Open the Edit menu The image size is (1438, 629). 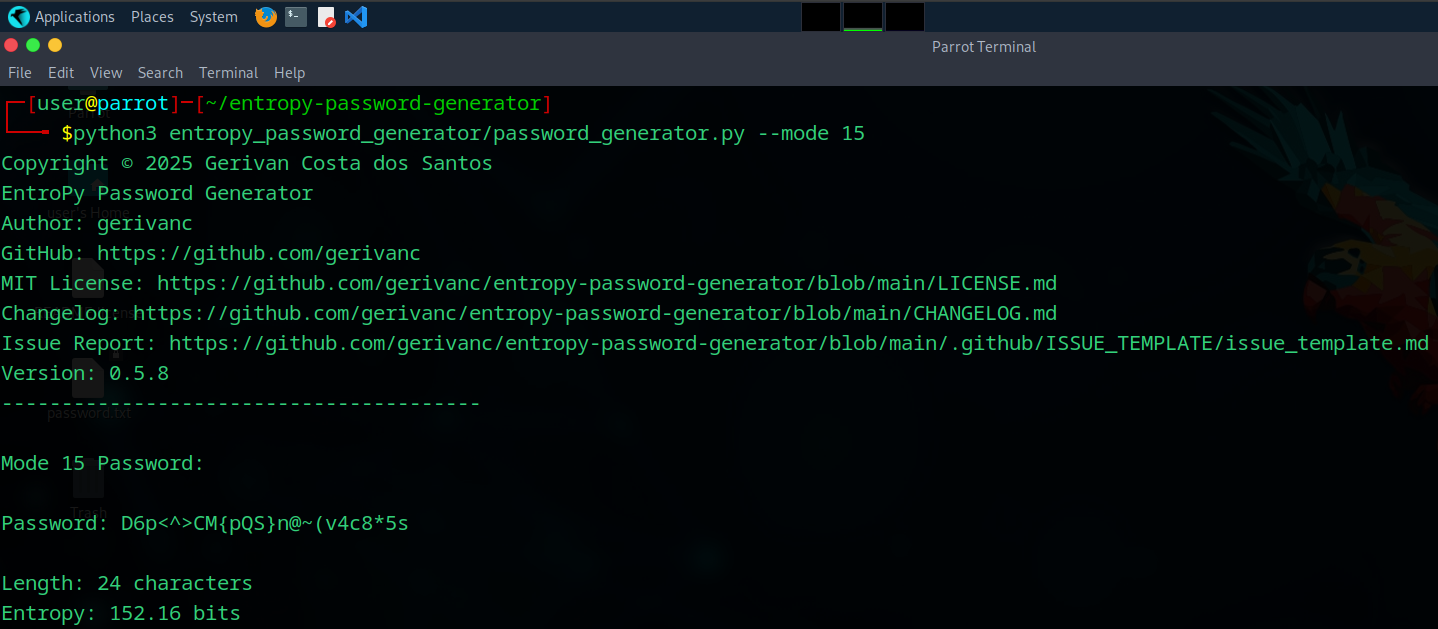(x=61, y=72)
